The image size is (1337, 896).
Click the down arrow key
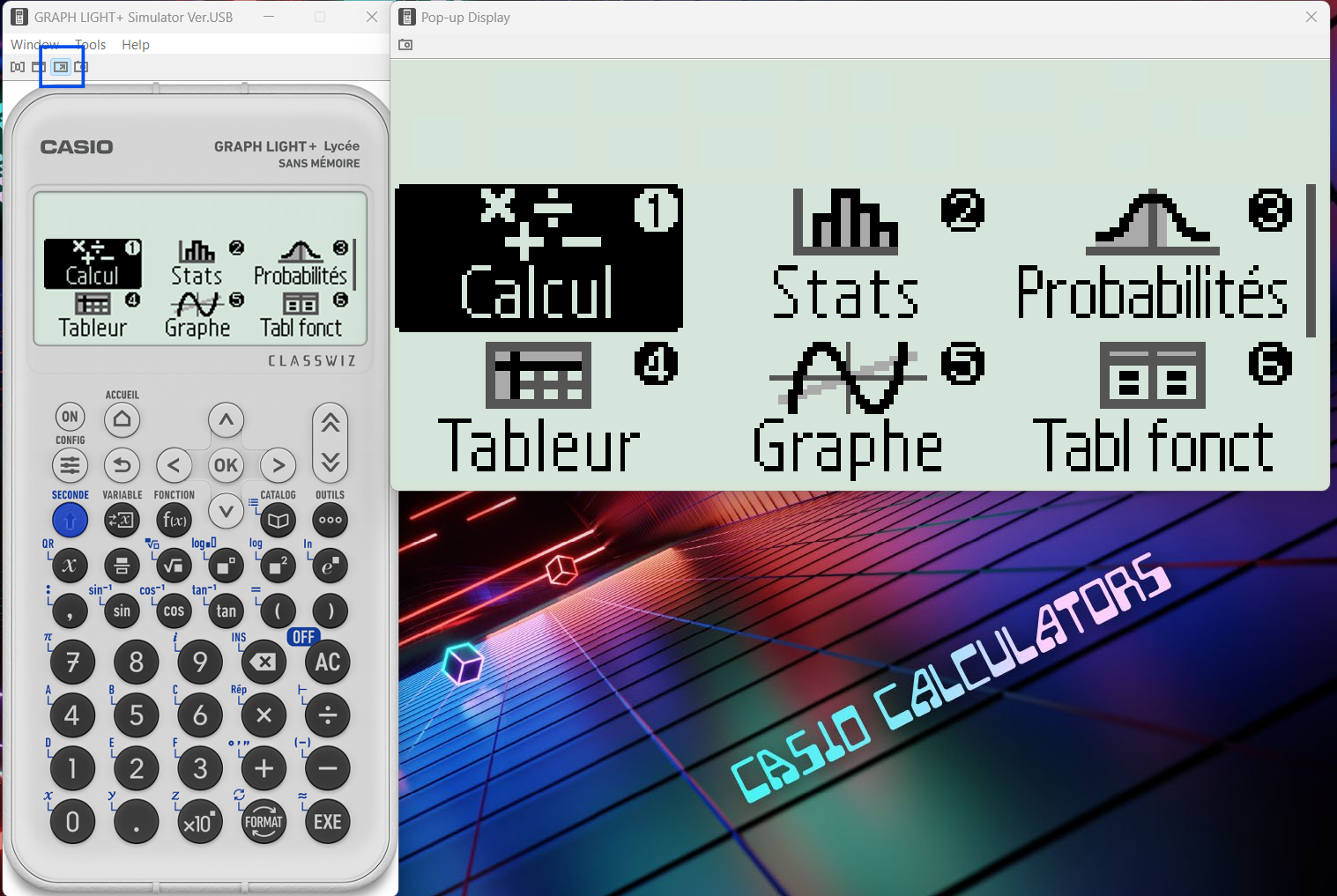click(226, 510)
